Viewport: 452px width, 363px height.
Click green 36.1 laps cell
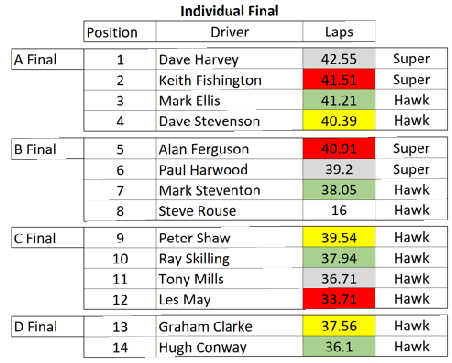[x=339, y=347]
